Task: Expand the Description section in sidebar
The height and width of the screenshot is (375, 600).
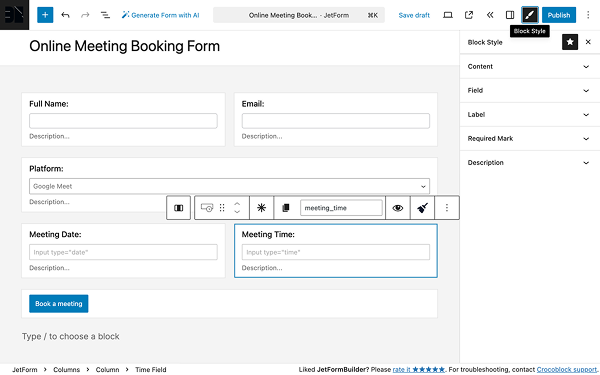Action: pyautogui.click(x=530, y=163)
